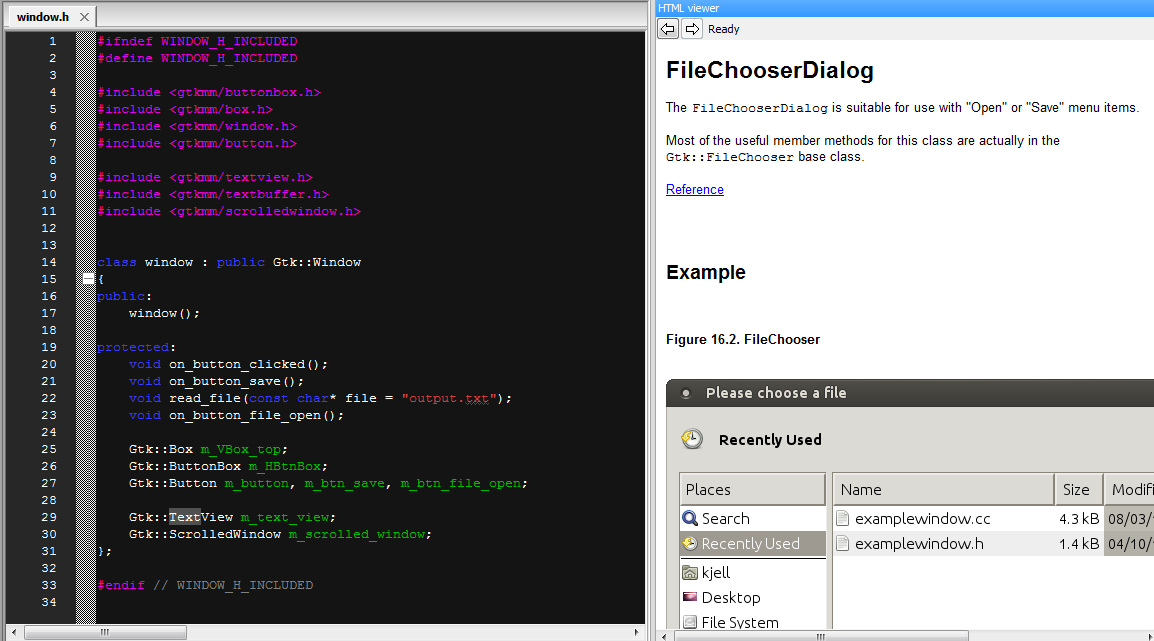Click the examplewindow.cc file icon
Image resolution: width=1154 pixels, height=641 pixels.
click(843, 518)
